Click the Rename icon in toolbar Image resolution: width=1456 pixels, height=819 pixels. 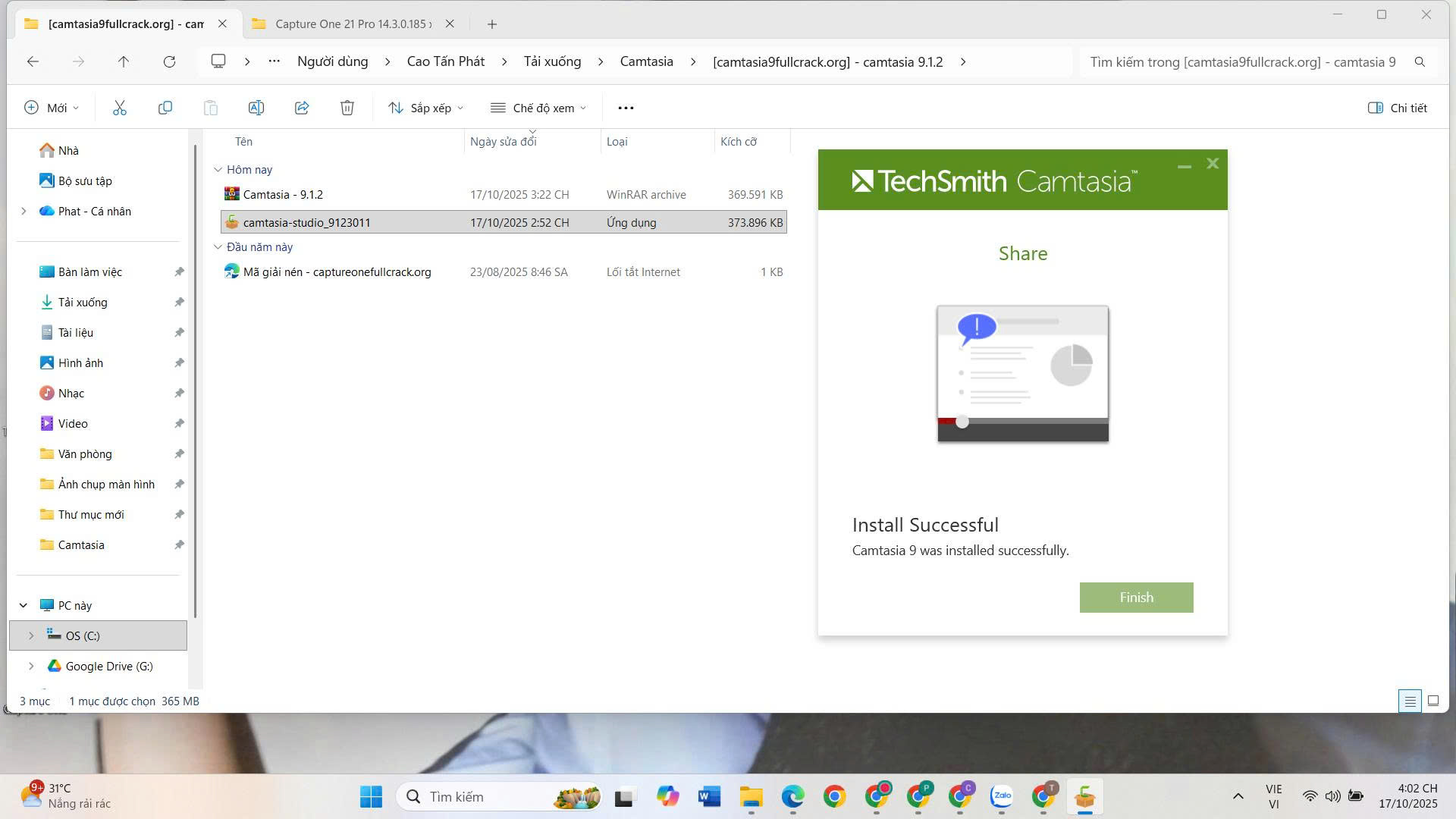click(x=256, y=108)
